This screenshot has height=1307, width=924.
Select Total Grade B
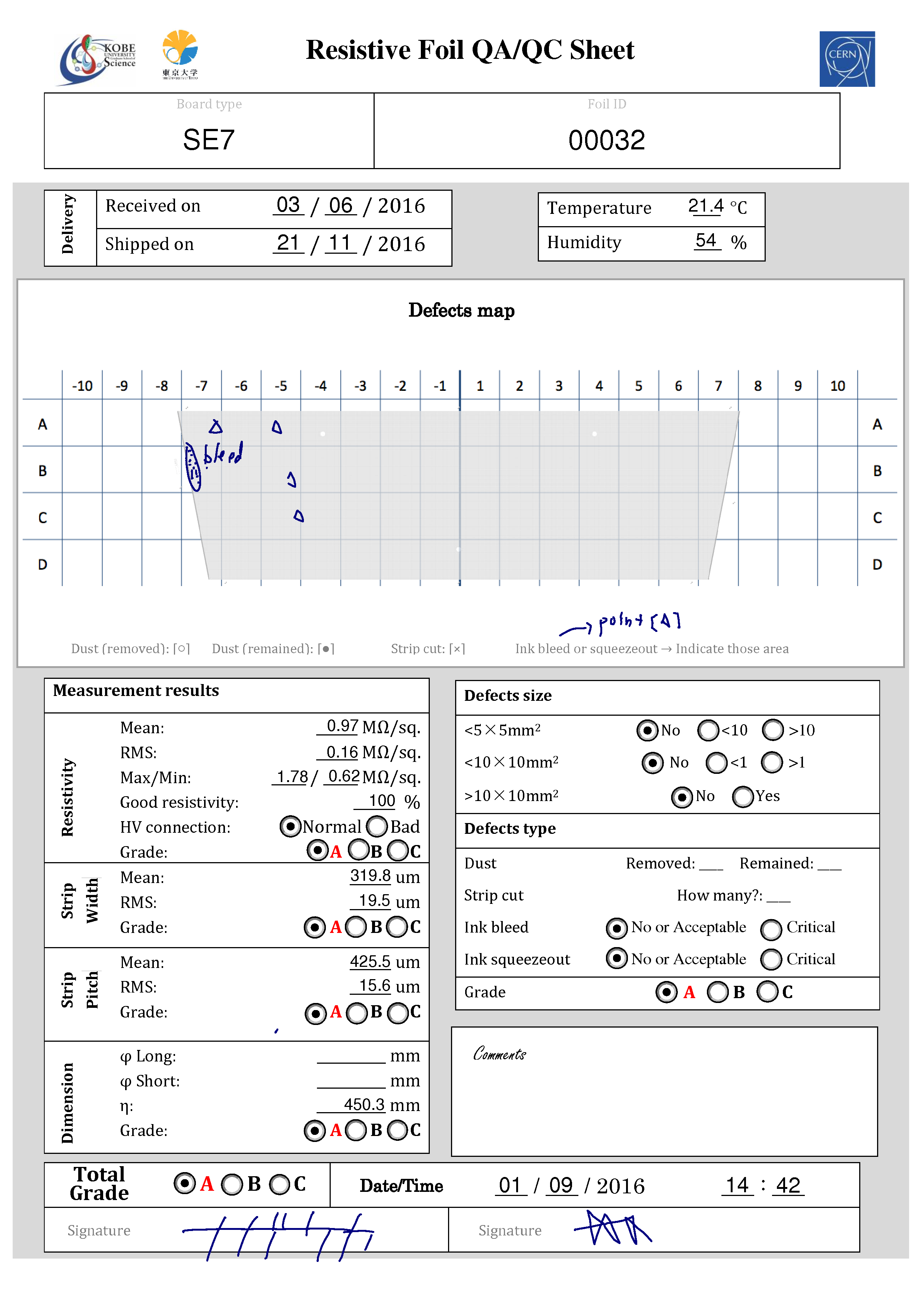coord(232,1185)
